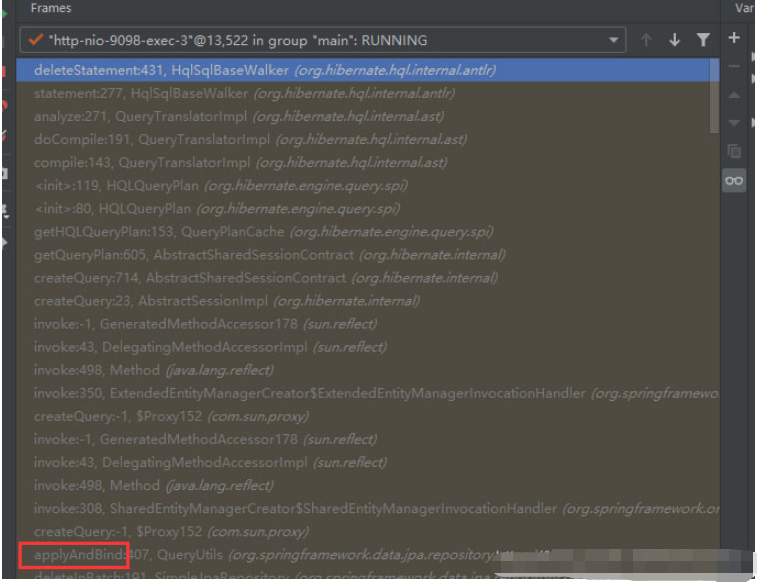757x582 pixels.
Task: Click the move watch up triangle icon
Action: point(734,95)
